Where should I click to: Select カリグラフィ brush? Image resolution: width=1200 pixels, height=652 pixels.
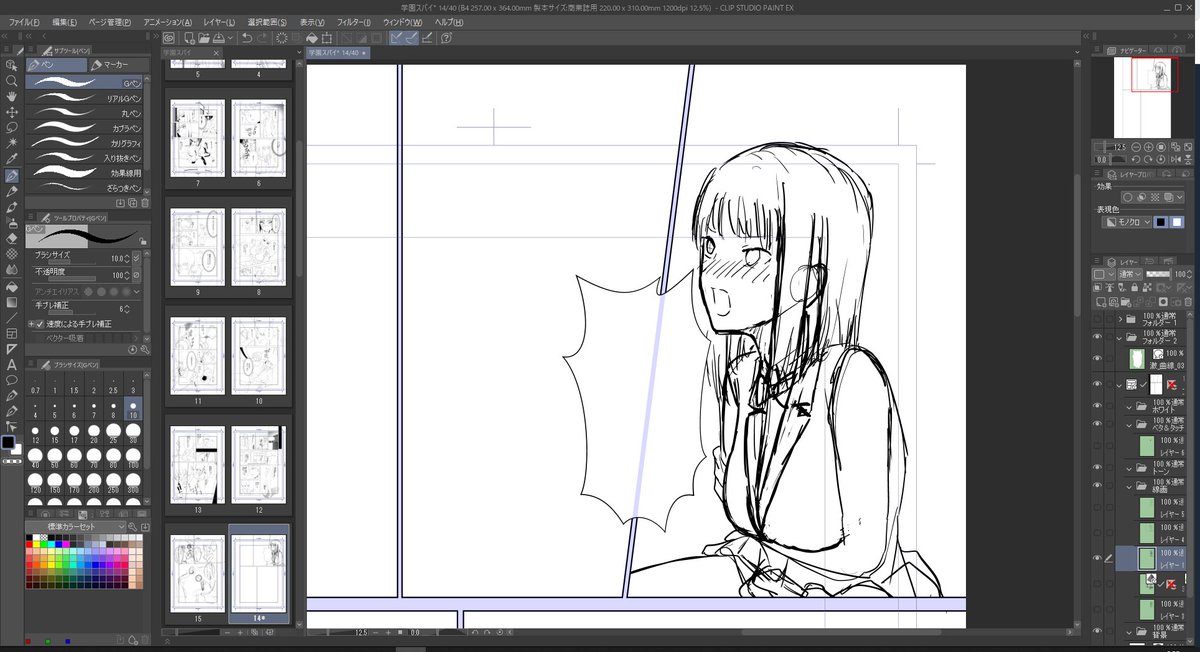coord(86,143)
